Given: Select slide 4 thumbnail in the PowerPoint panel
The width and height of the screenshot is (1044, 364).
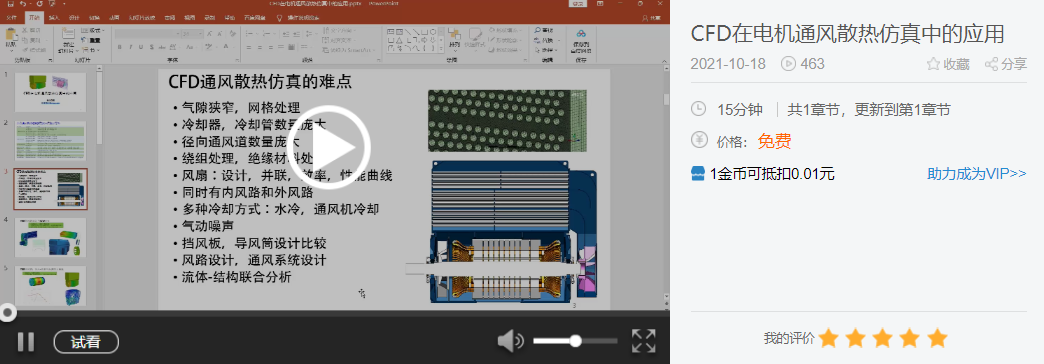Looking at the screenshot, I should click(51, 238).
